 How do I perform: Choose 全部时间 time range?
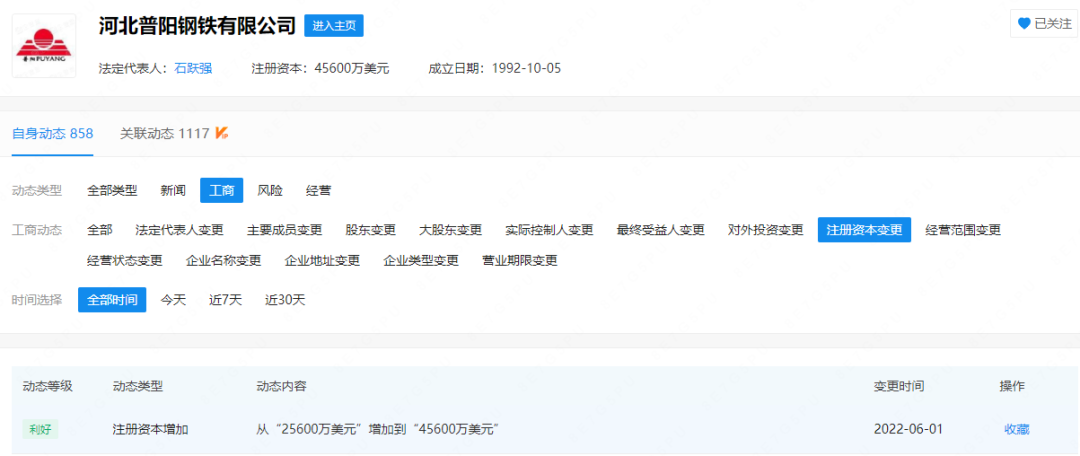click(x=112, y=300)
